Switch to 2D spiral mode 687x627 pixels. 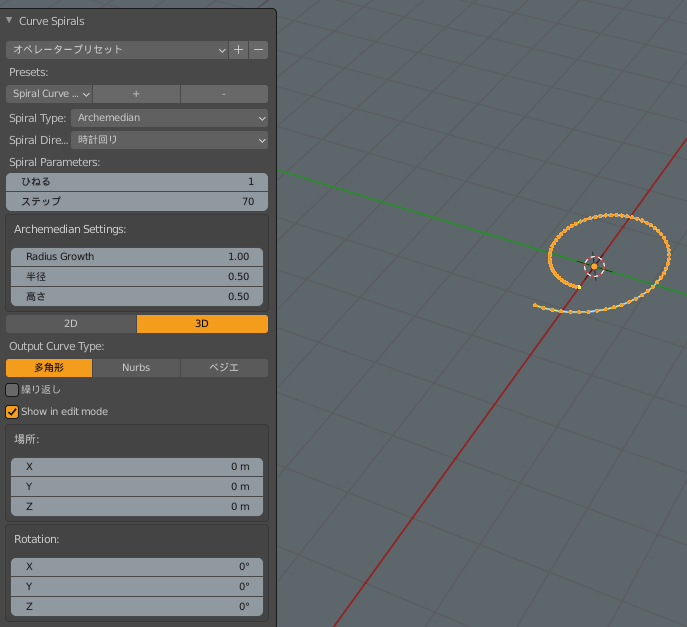pos(71,324)
